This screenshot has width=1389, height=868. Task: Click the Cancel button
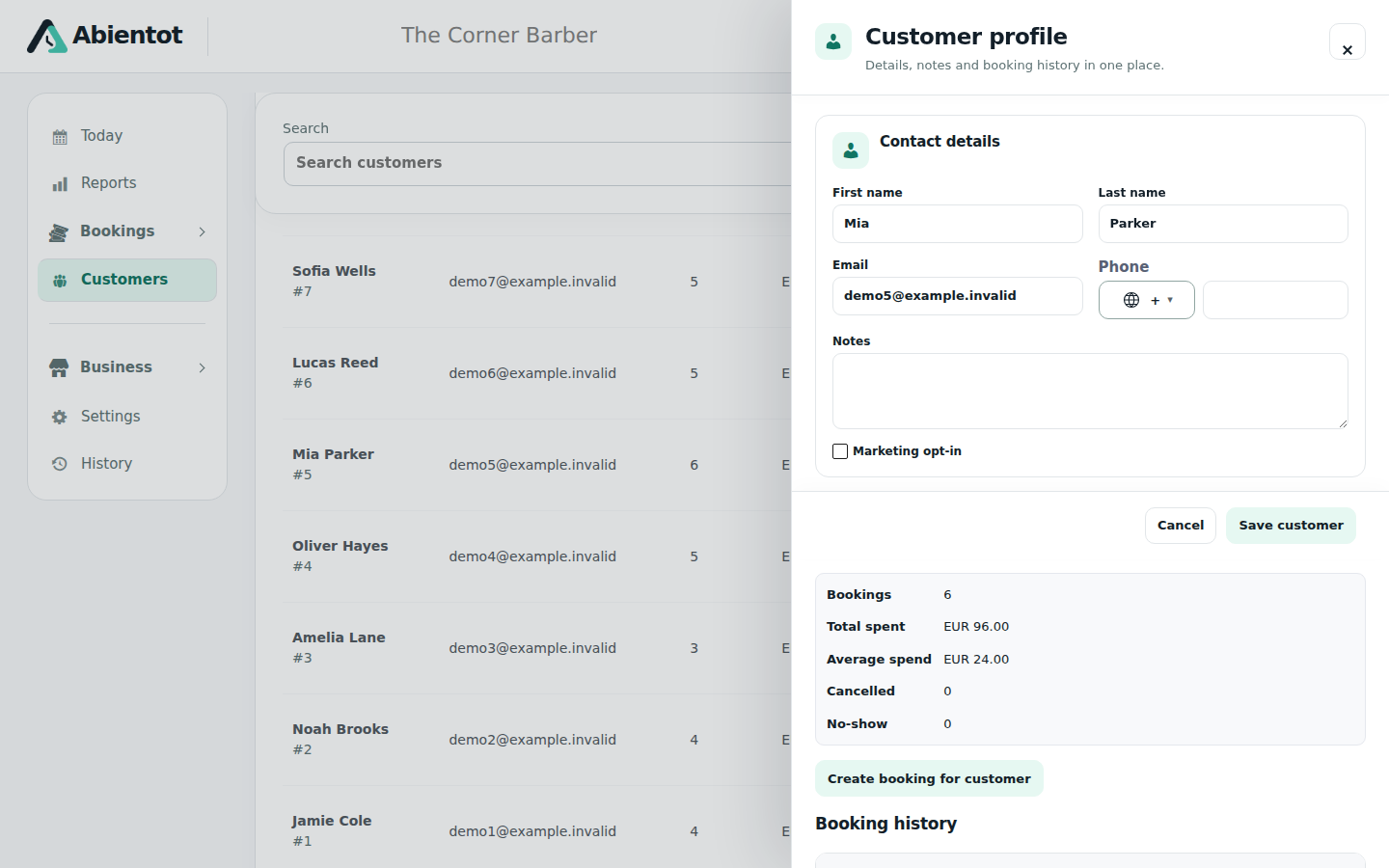1181,526
